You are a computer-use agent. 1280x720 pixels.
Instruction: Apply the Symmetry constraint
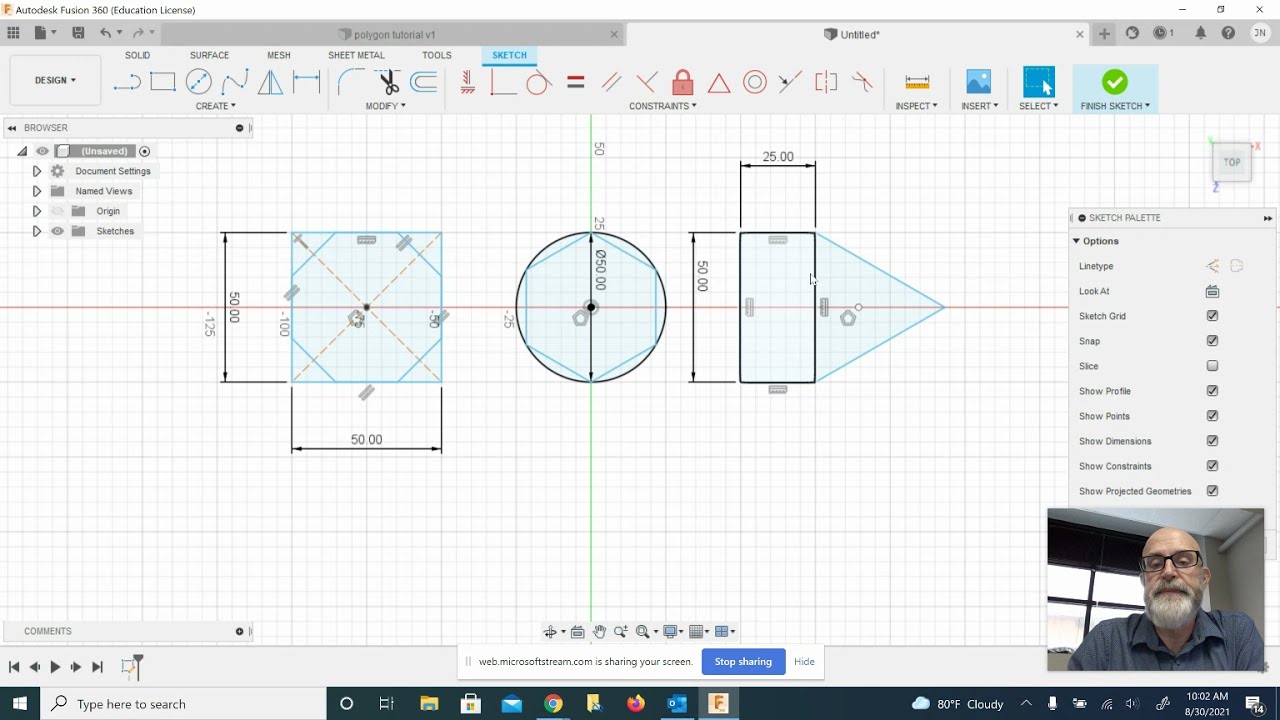[826, 82]
